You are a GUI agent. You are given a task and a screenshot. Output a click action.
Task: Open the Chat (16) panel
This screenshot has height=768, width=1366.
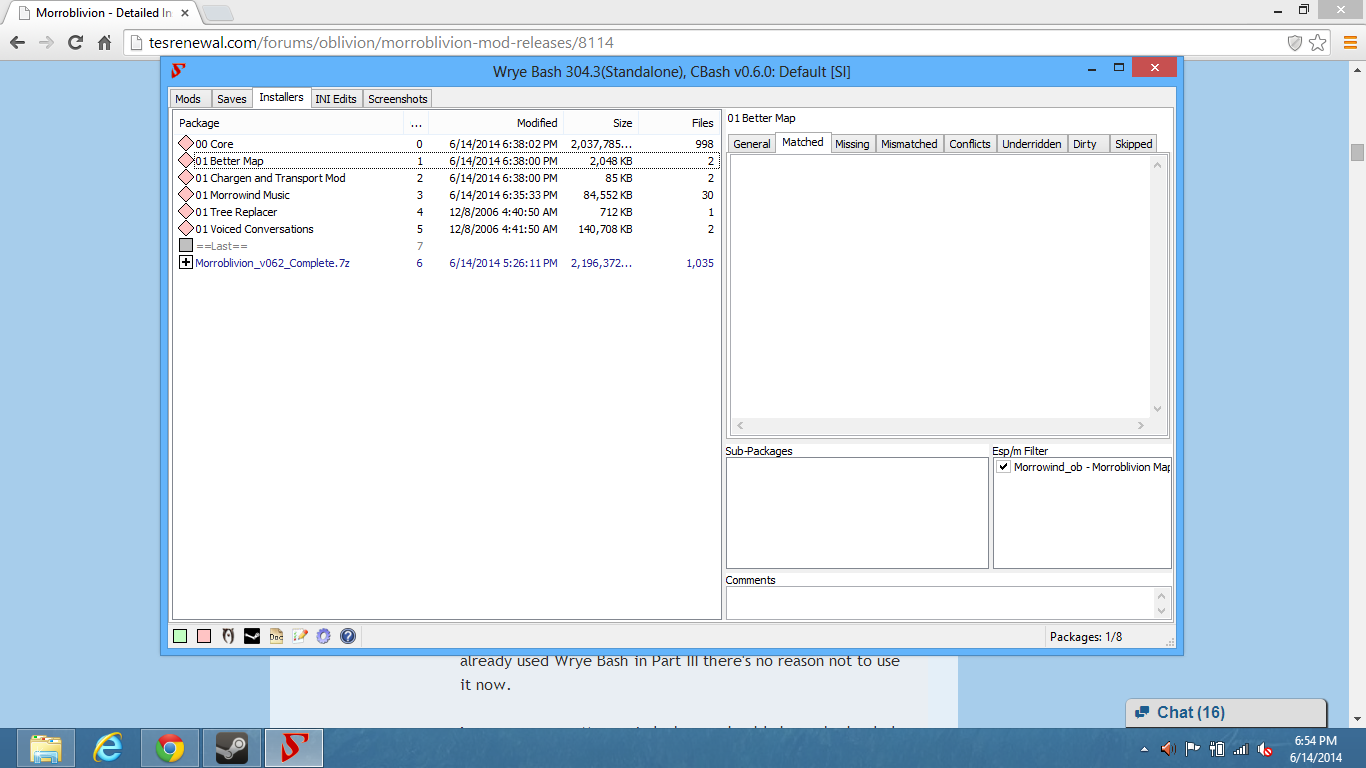(x=1226, y=713)
